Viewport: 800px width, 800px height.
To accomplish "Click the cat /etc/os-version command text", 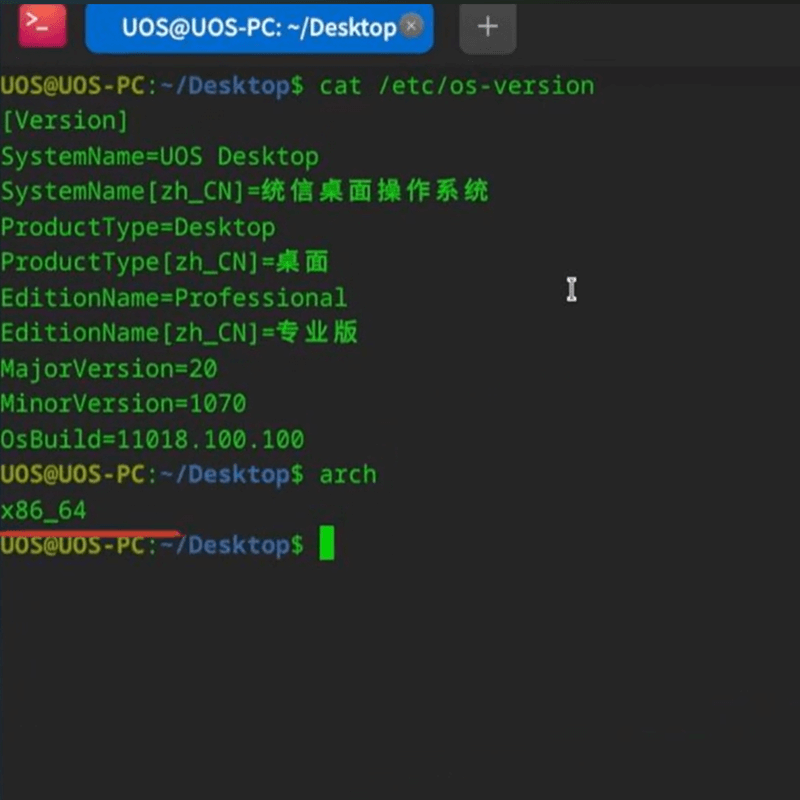I will point(457,86).
